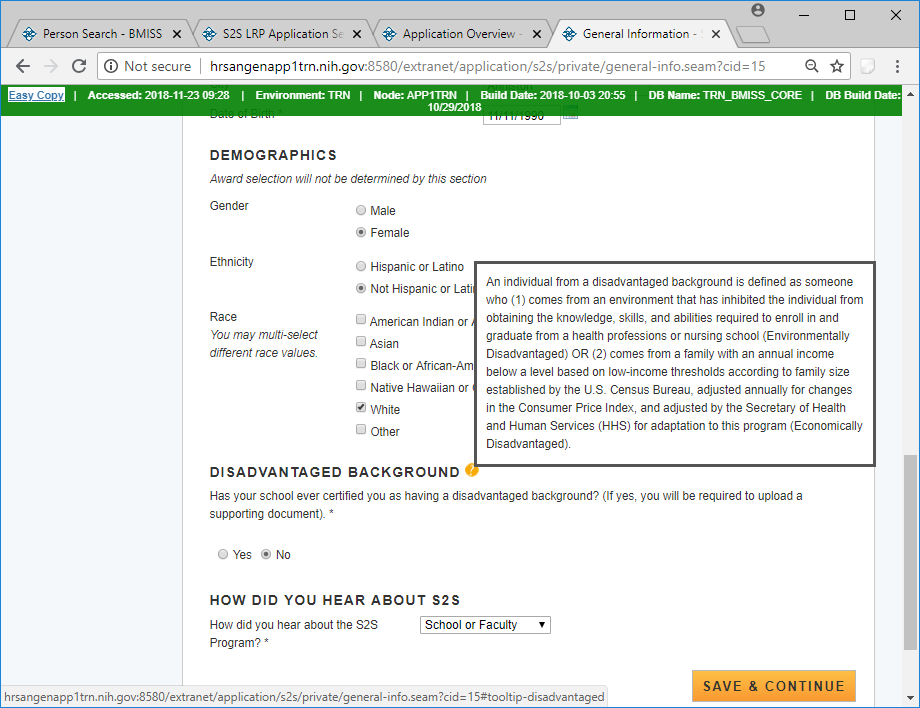Open the School or Faculty dropdown

(485, 625)
